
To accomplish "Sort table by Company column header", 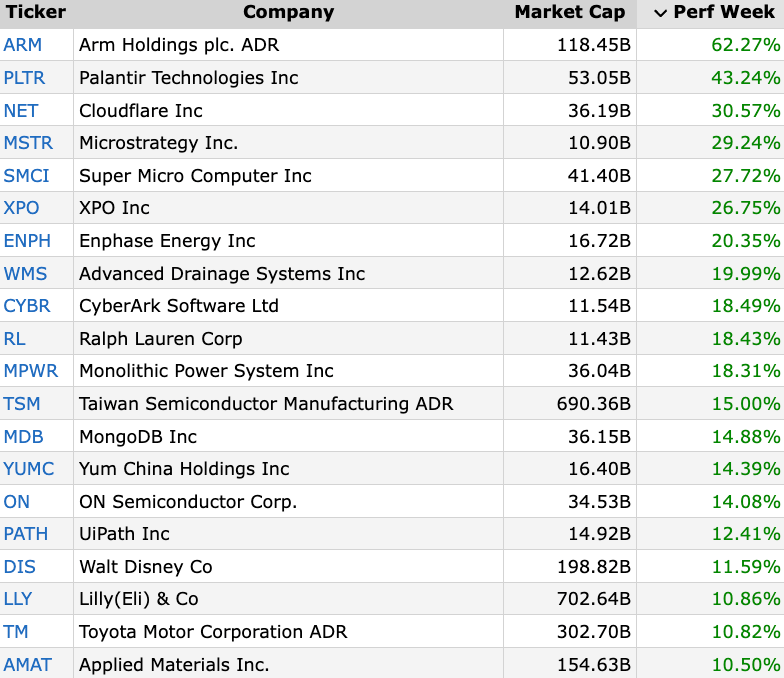I will click(x=288, y=13).
